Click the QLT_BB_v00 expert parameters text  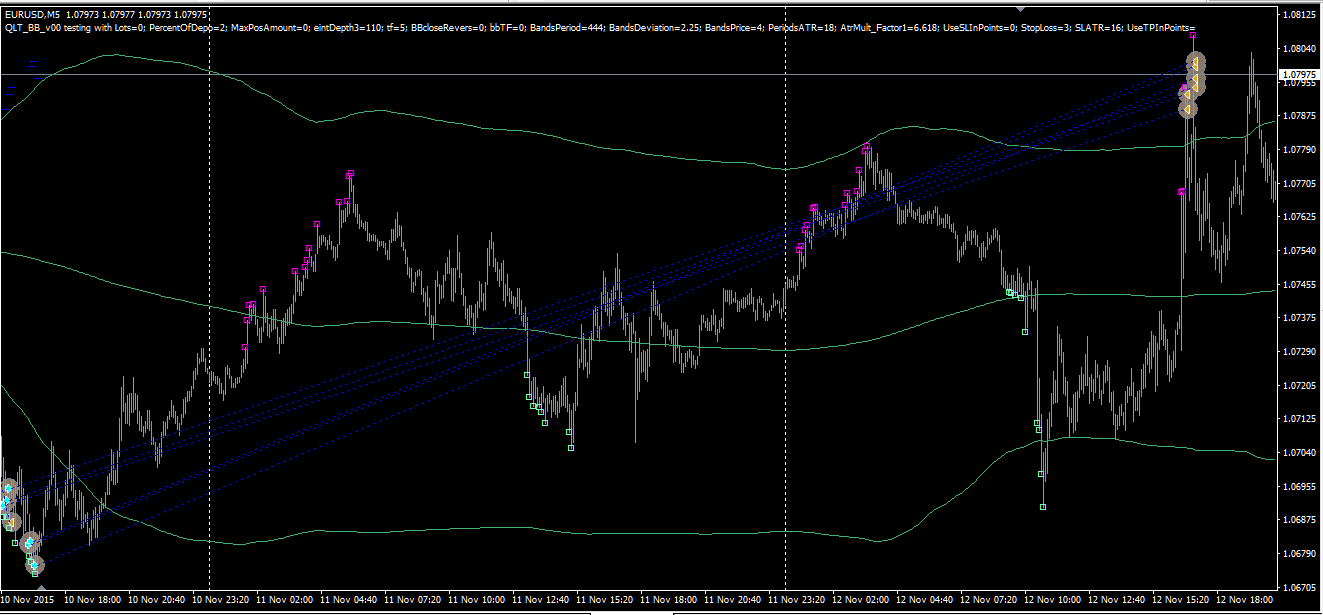click(x=600, y=28)
